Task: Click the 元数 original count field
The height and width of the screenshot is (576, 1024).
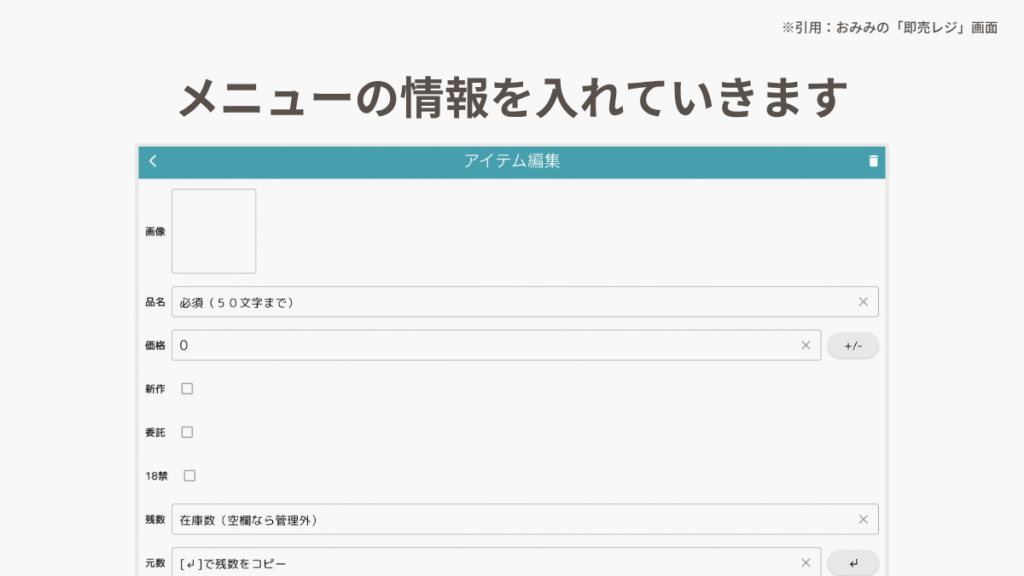Action: click(x=480, y=563)
